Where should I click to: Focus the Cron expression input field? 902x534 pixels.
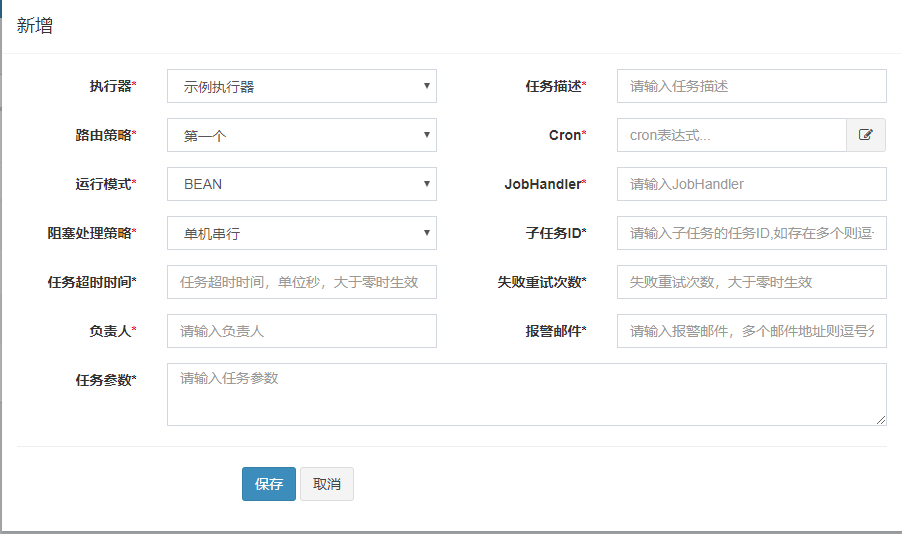tap(732, 135)
